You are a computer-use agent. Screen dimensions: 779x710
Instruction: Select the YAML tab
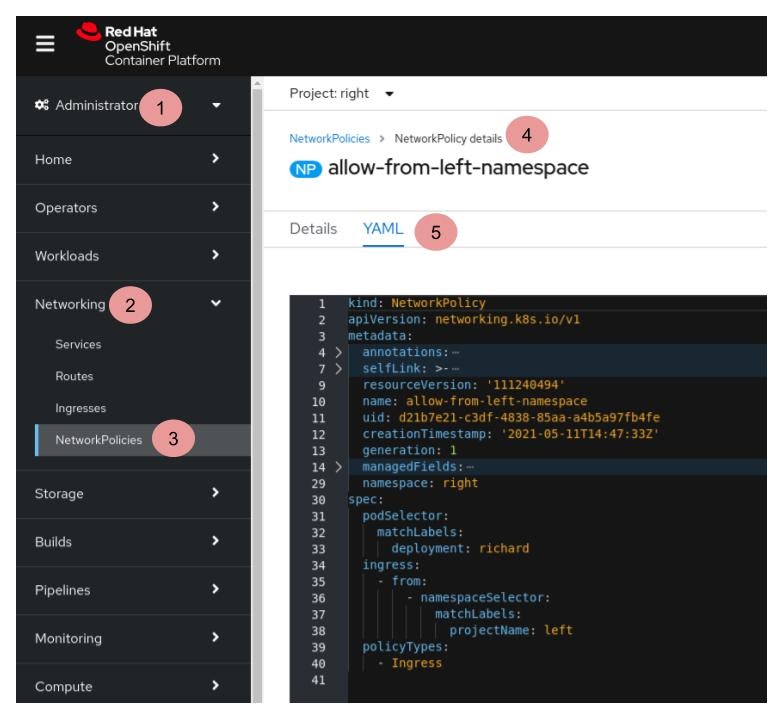[383, 229]
